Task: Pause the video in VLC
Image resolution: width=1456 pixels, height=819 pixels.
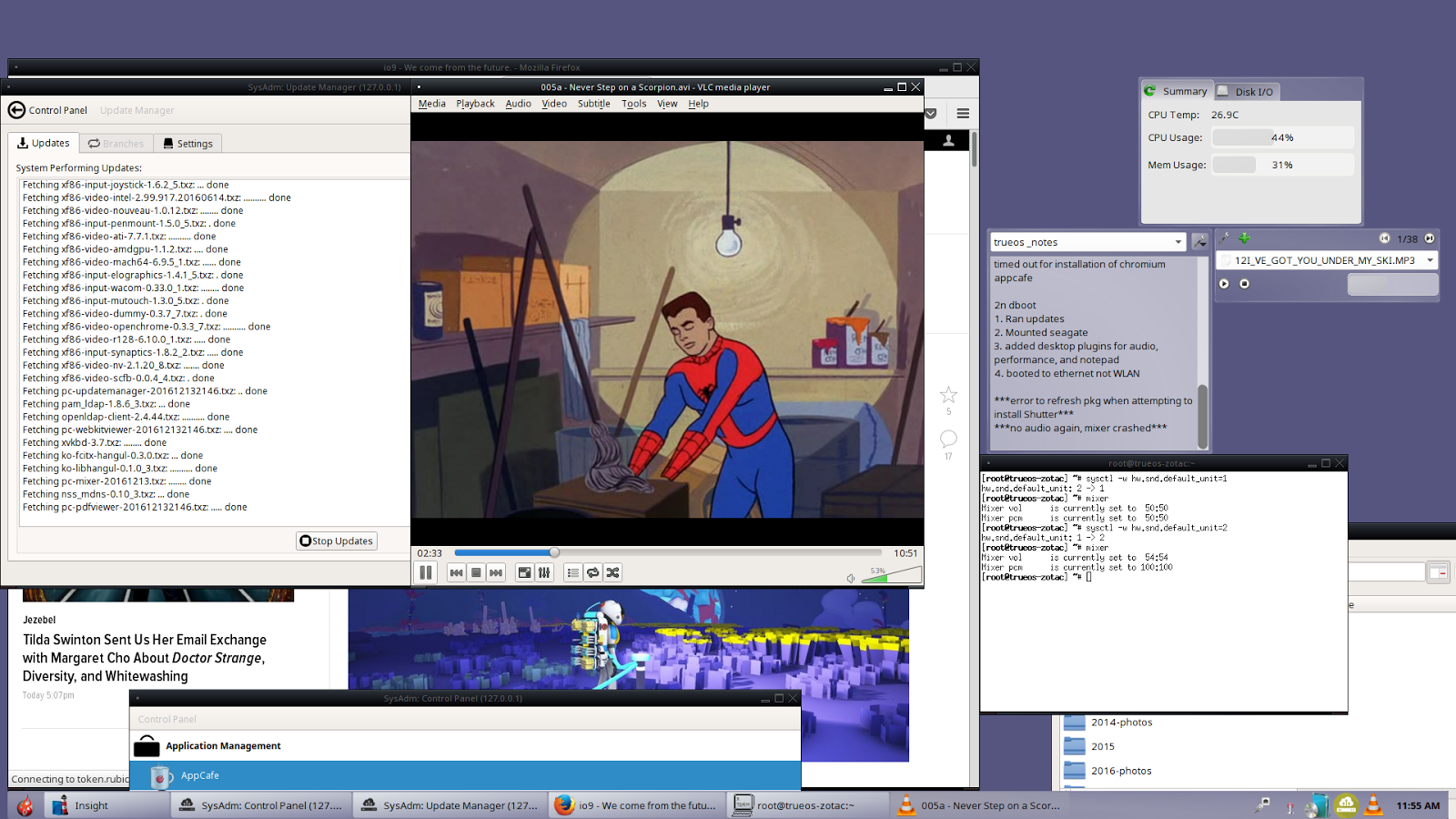Action: point(425,572)
